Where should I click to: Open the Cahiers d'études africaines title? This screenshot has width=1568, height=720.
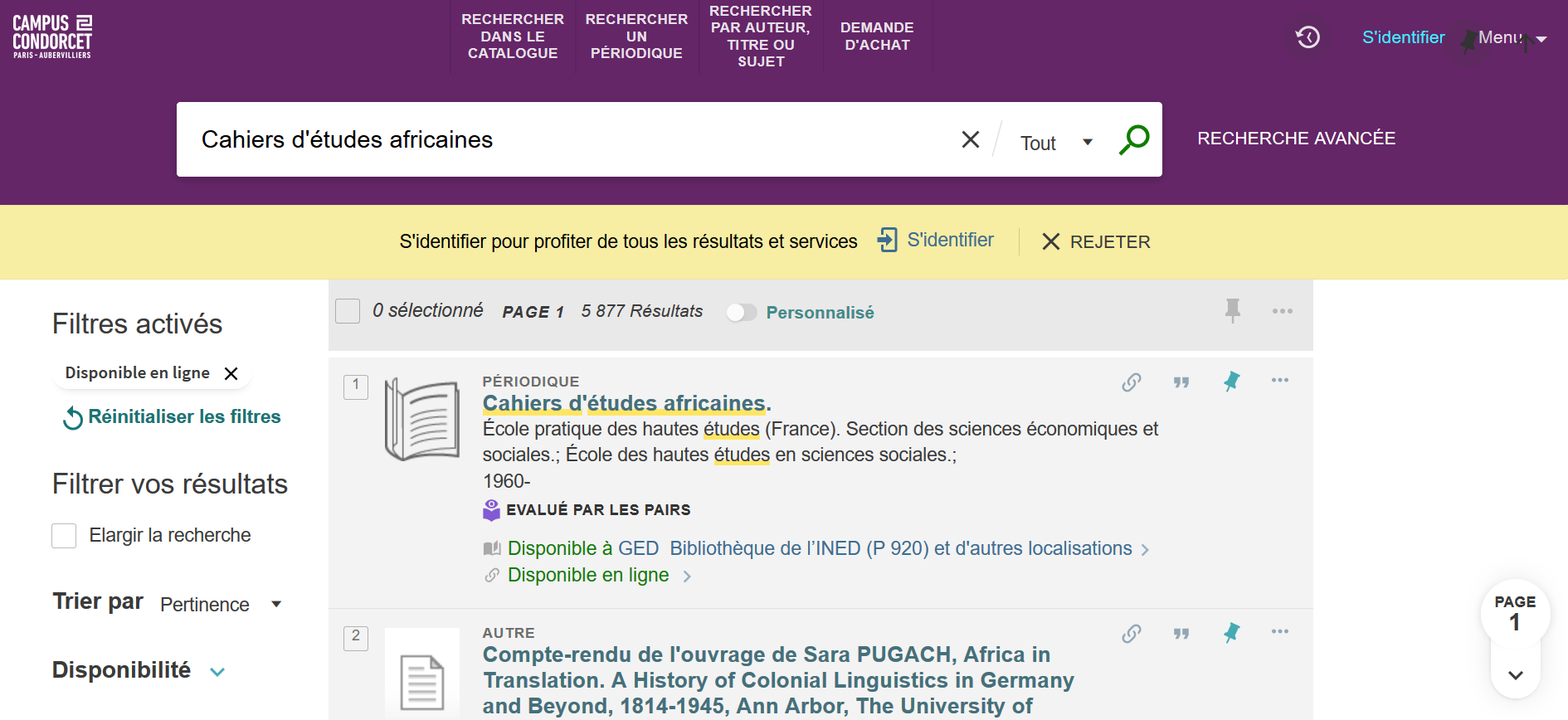coord(627,403)
